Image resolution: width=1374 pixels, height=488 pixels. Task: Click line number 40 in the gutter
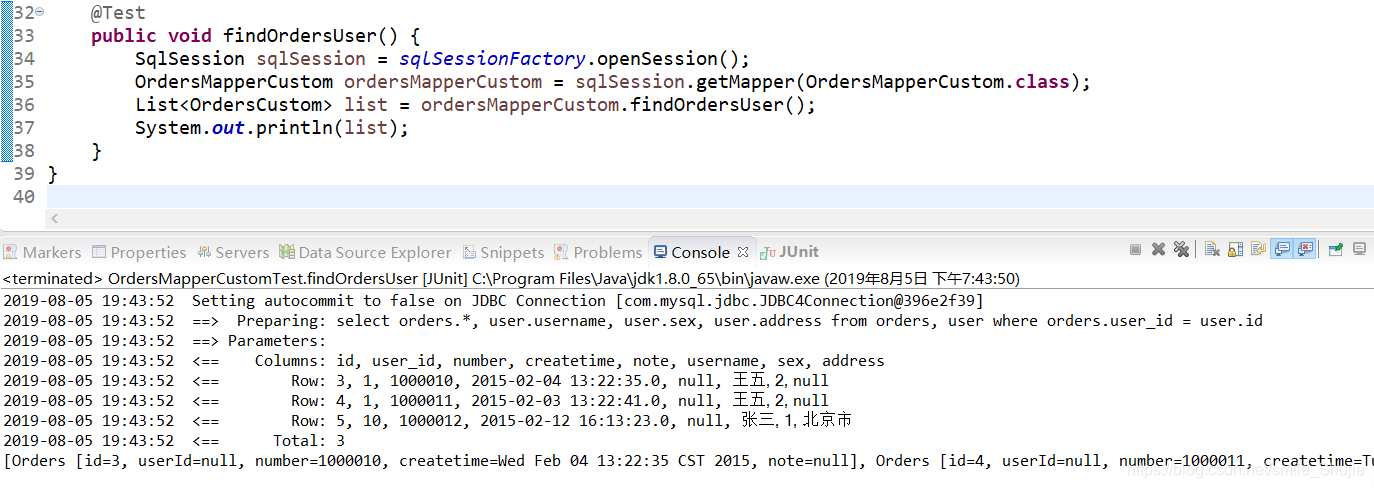23,197
